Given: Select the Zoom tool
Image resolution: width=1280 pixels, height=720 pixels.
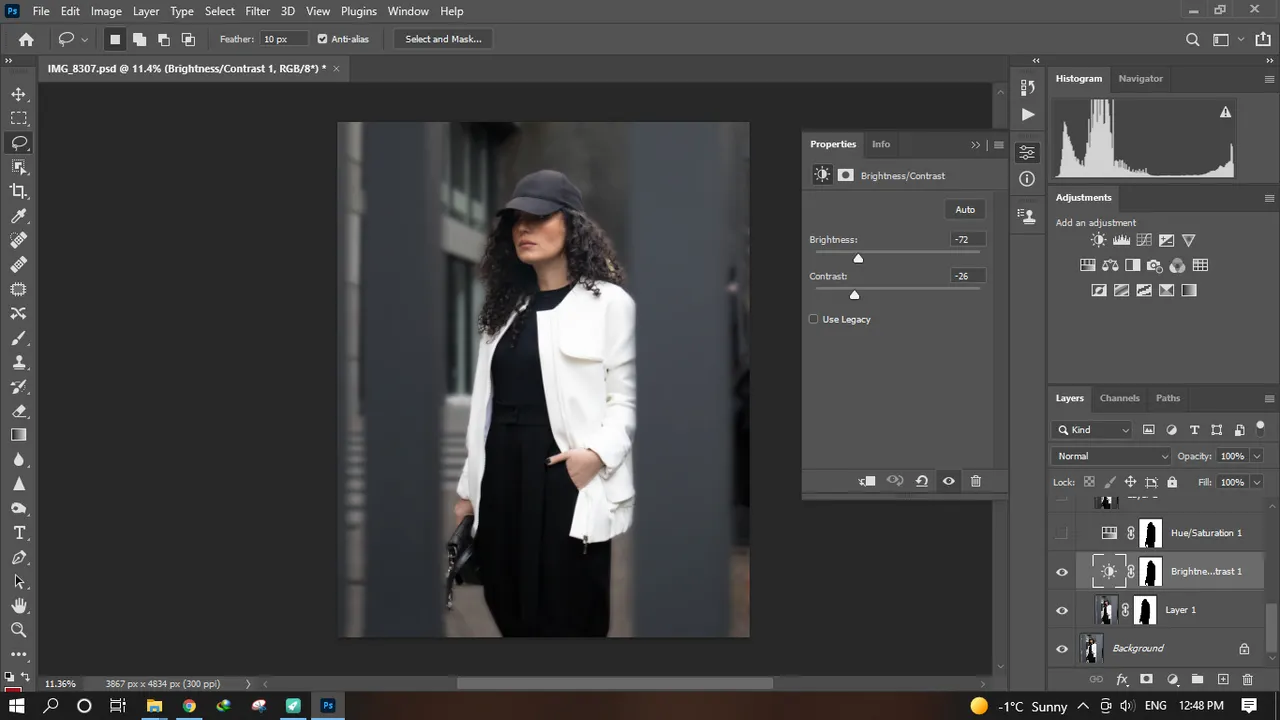Looking at the screenshot, I should (19, 630).
